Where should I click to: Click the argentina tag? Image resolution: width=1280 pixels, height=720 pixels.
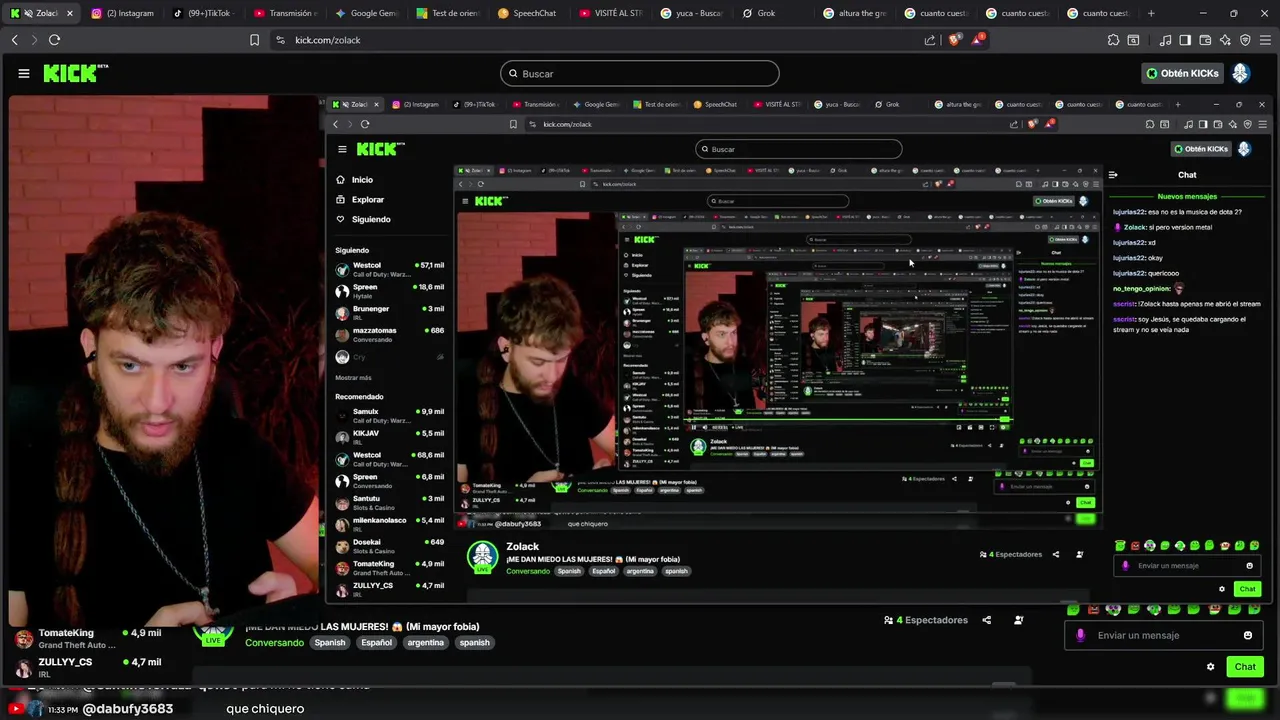coord(425,643)
